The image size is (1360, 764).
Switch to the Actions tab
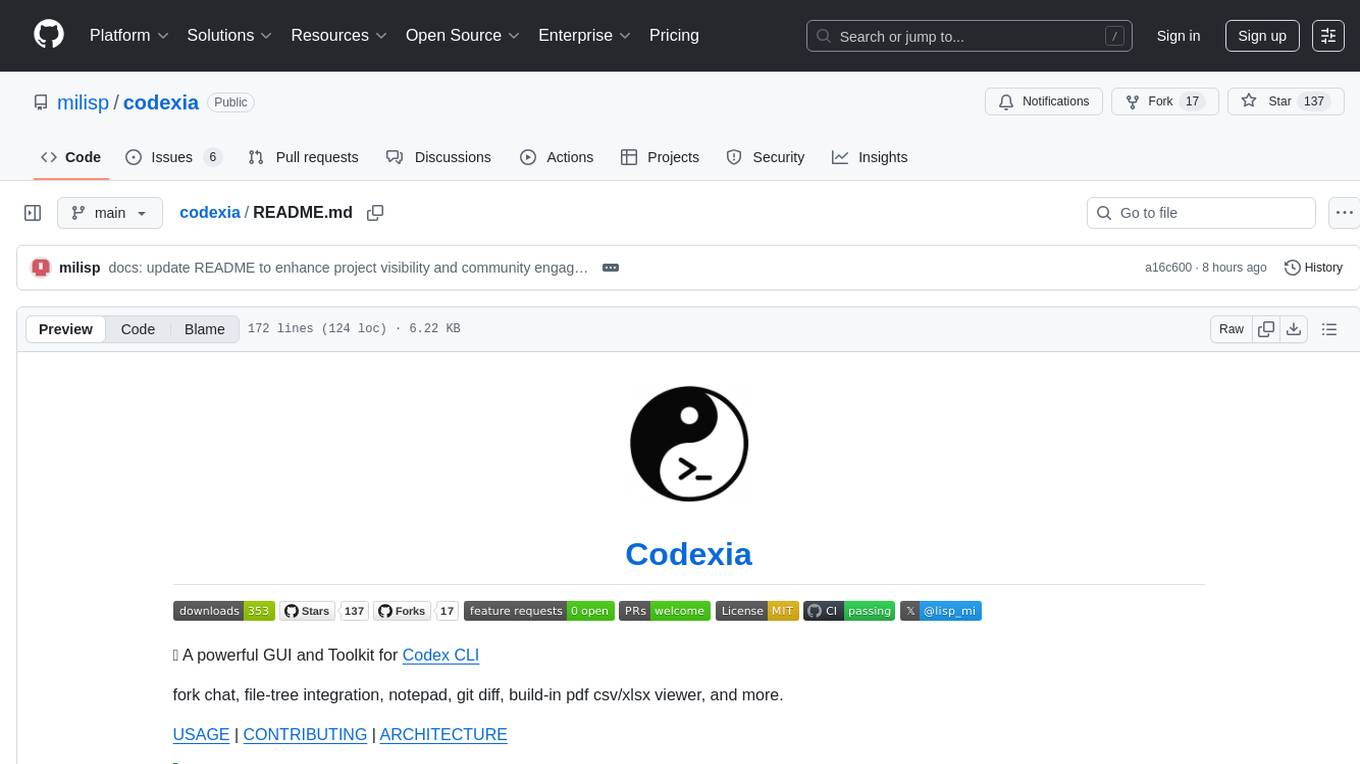click(x=557, y=157)
